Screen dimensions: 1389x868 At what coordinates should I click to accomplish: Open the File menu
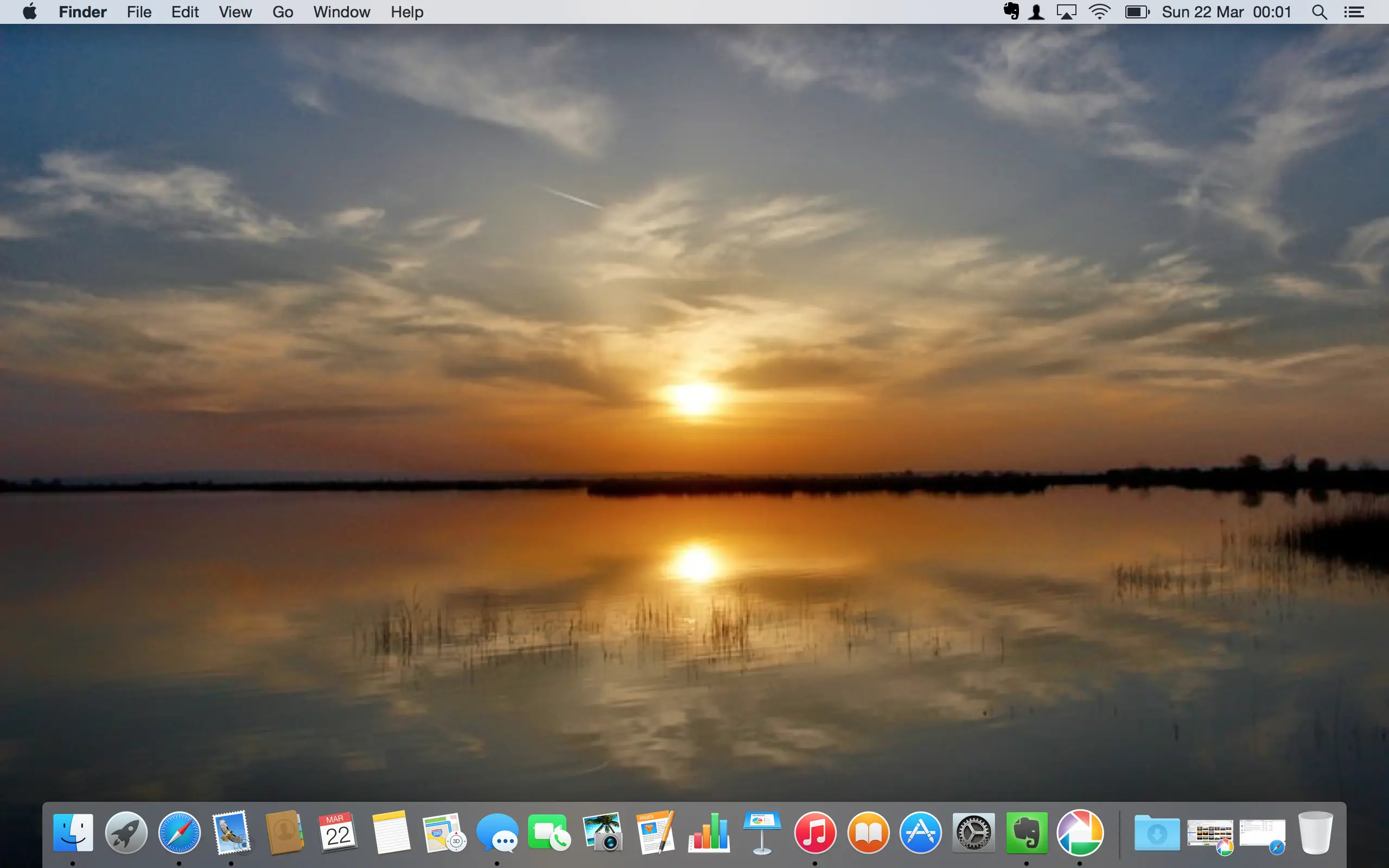139,12
